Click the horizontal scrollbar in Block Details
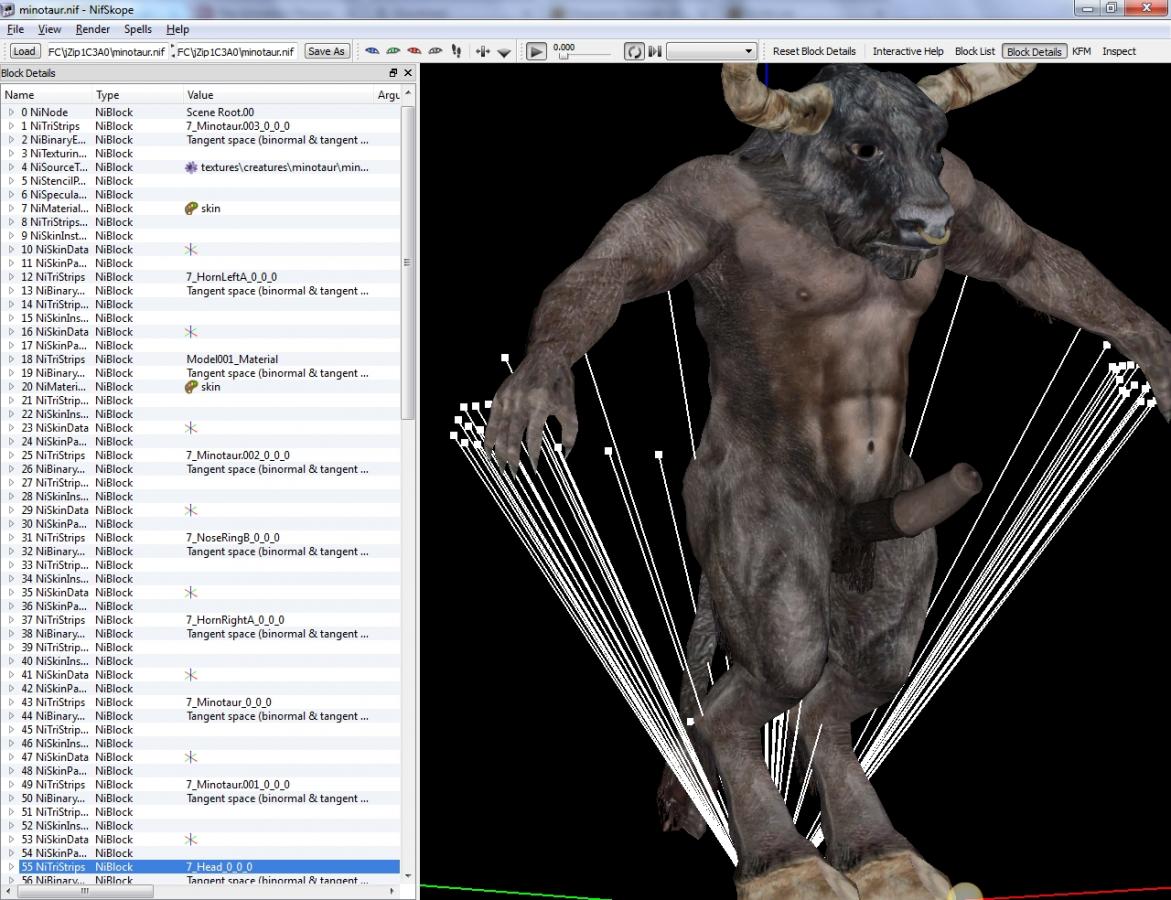 (x=84, y=891)
